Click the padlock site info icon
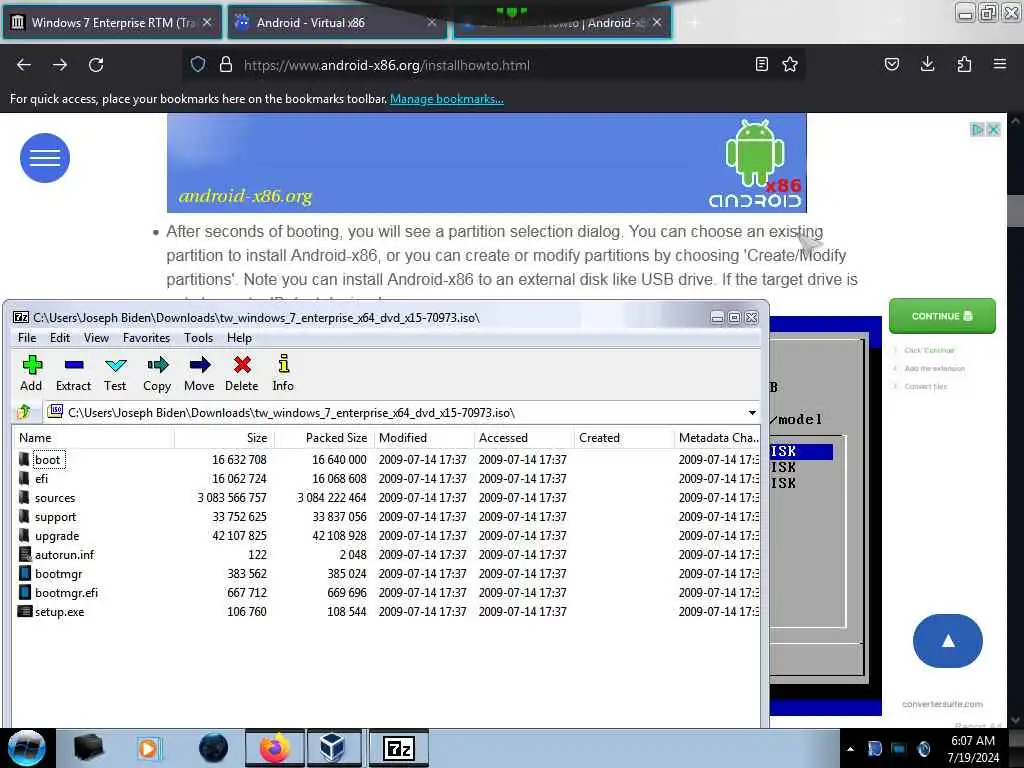The height and width of the screenshot is (768, 1024). coord(226,65)
